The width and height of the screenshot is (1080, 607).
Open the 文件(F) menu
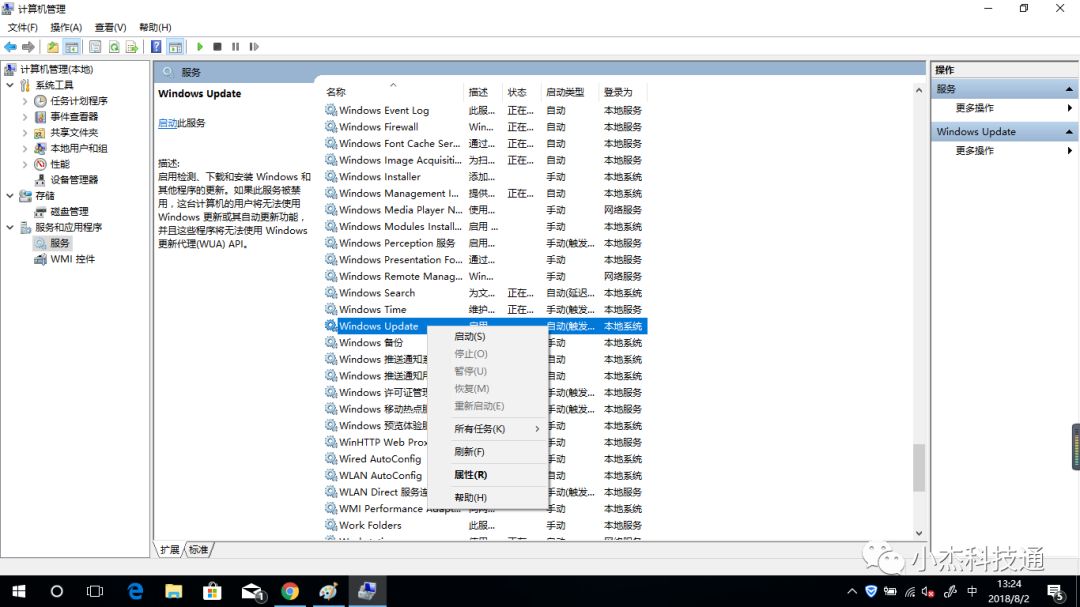(x=23, y=28)
